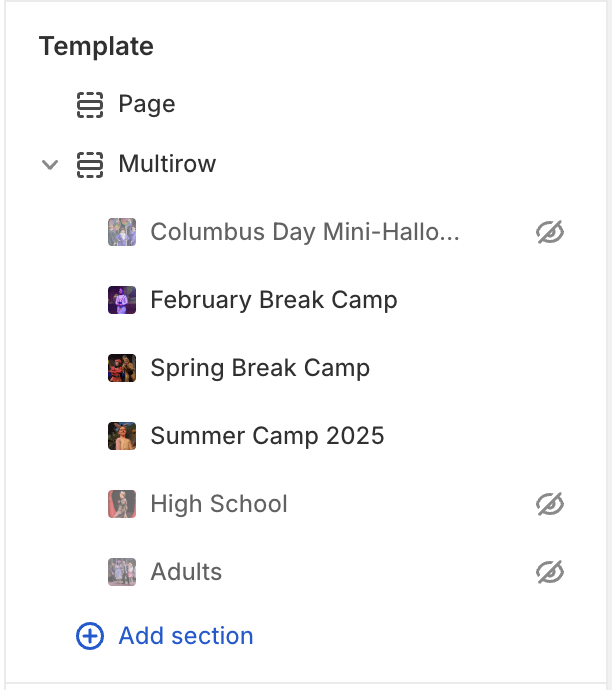Select the Adults block label
Viewport: 612px width, 690px height.
[186, 572]
